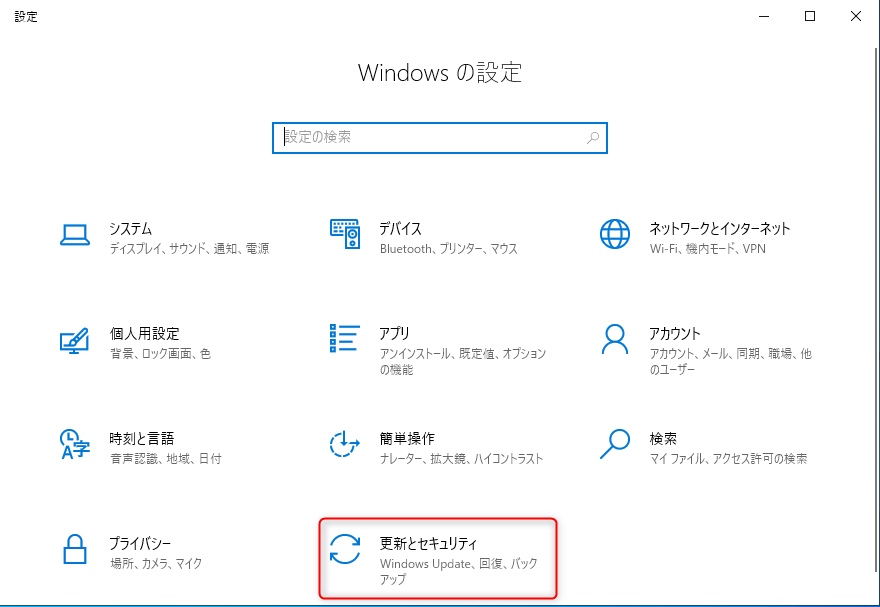Click the 検索 magnifier category icon
This screenshot has width=880, height=607.
pyautogui.click(x=615, y=444)
